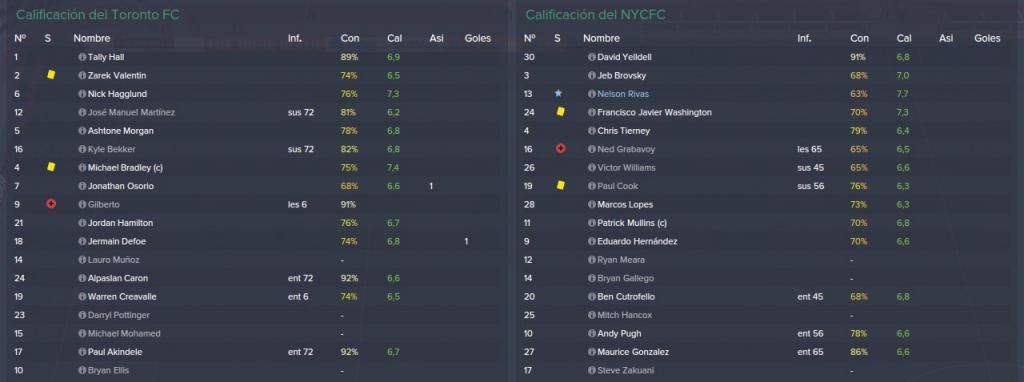Click the info icon next to Patrick Mullins
The image size is (1024, 382).
pos(591,223)
